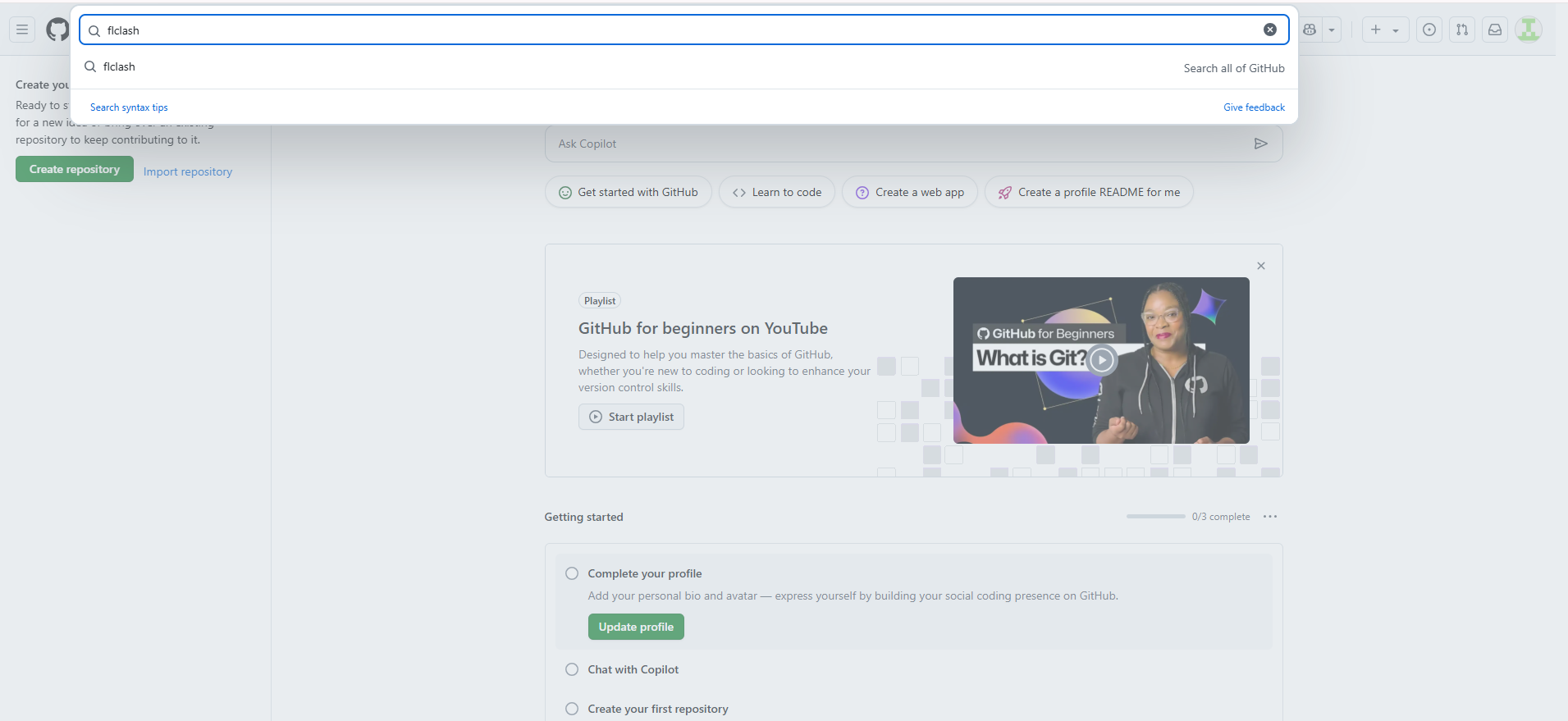Open the hamburger navigation menu
1568x721 pixels.
point(22,30)
